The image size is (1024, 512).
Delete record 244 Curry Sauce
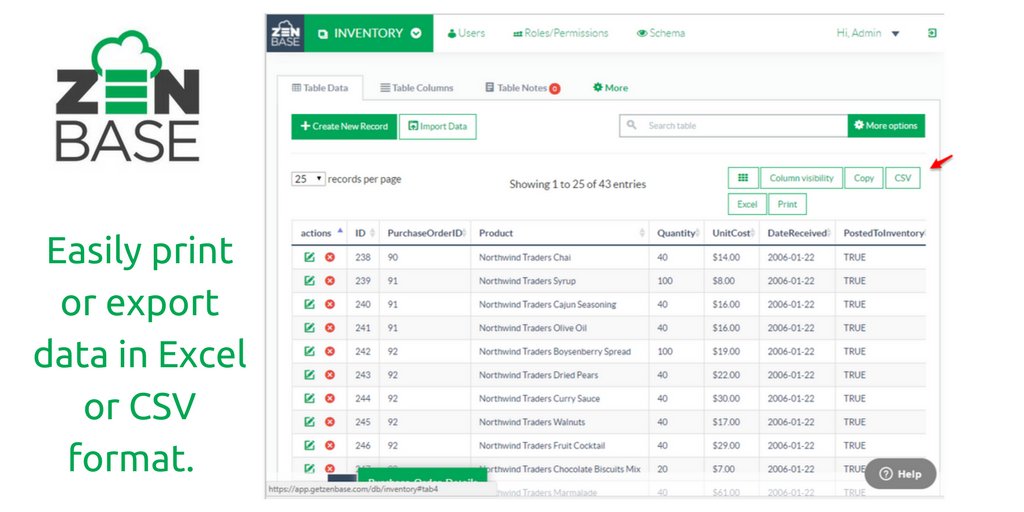pos(330,398)
